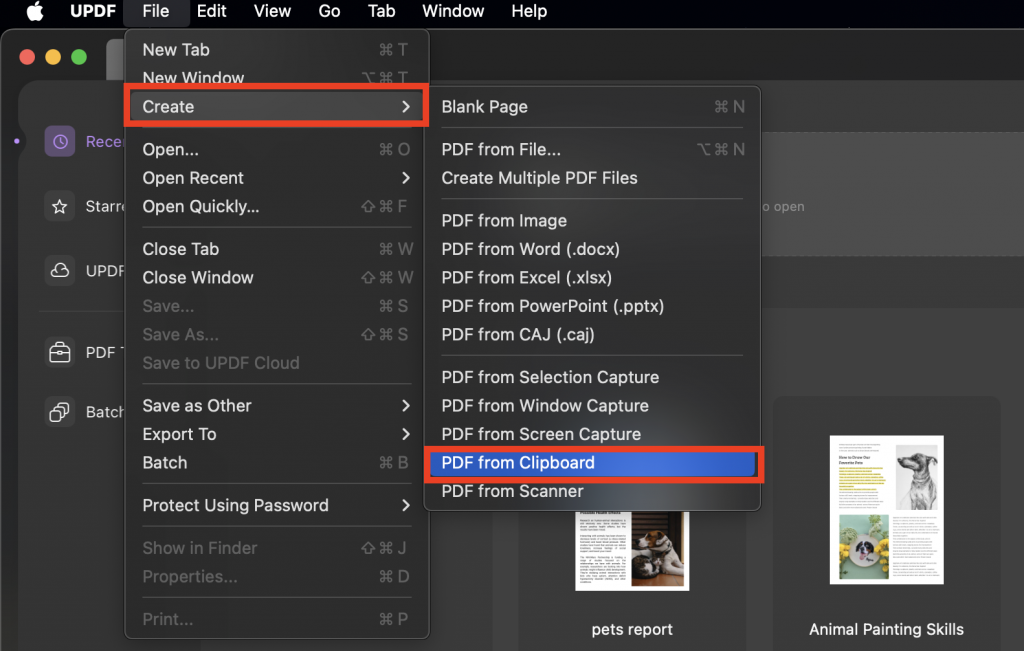Image resolution: width=1024 pixels, height=651 pixels.
Task: Open the Help menu
Action: (x=528, y=12)
